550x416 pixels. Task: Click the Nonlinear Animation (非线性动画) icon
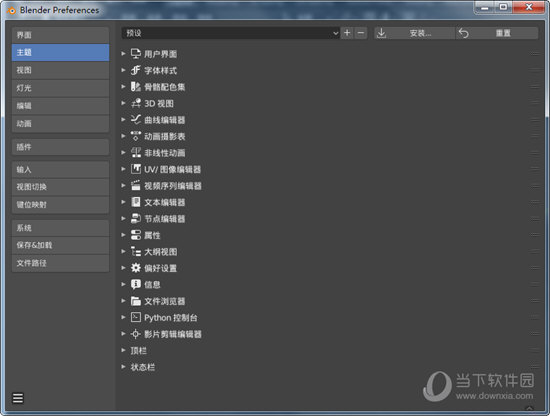tap(135, 153)
